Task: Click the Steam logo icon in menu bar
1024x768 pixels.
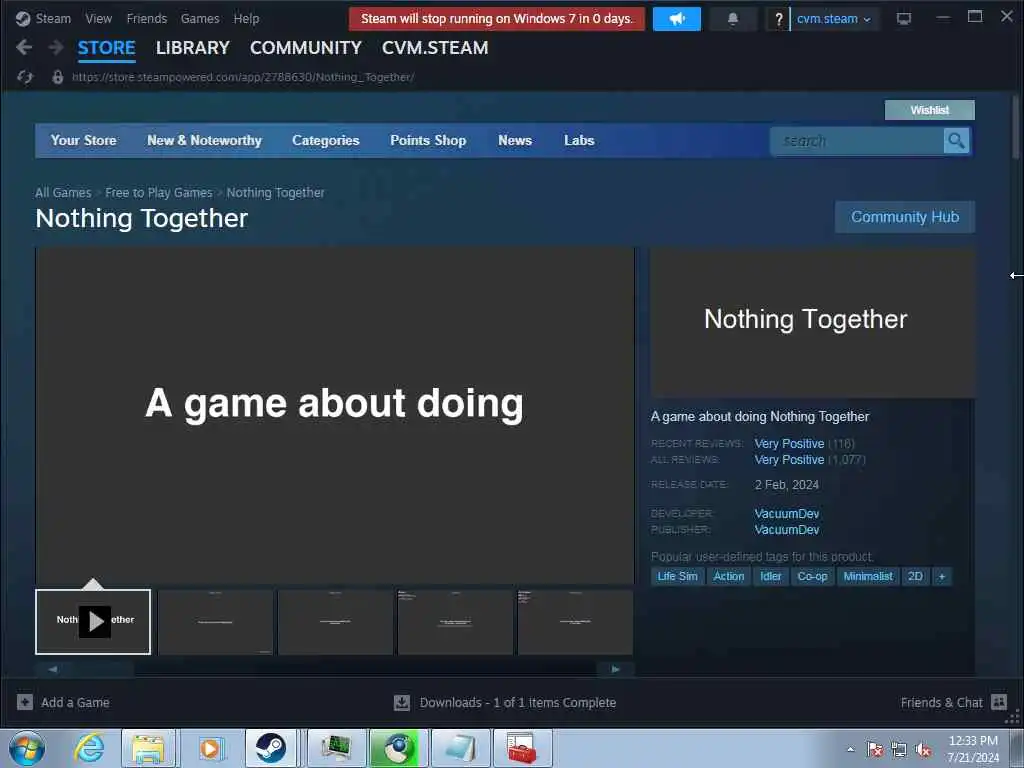Action: tap(23, 18)
